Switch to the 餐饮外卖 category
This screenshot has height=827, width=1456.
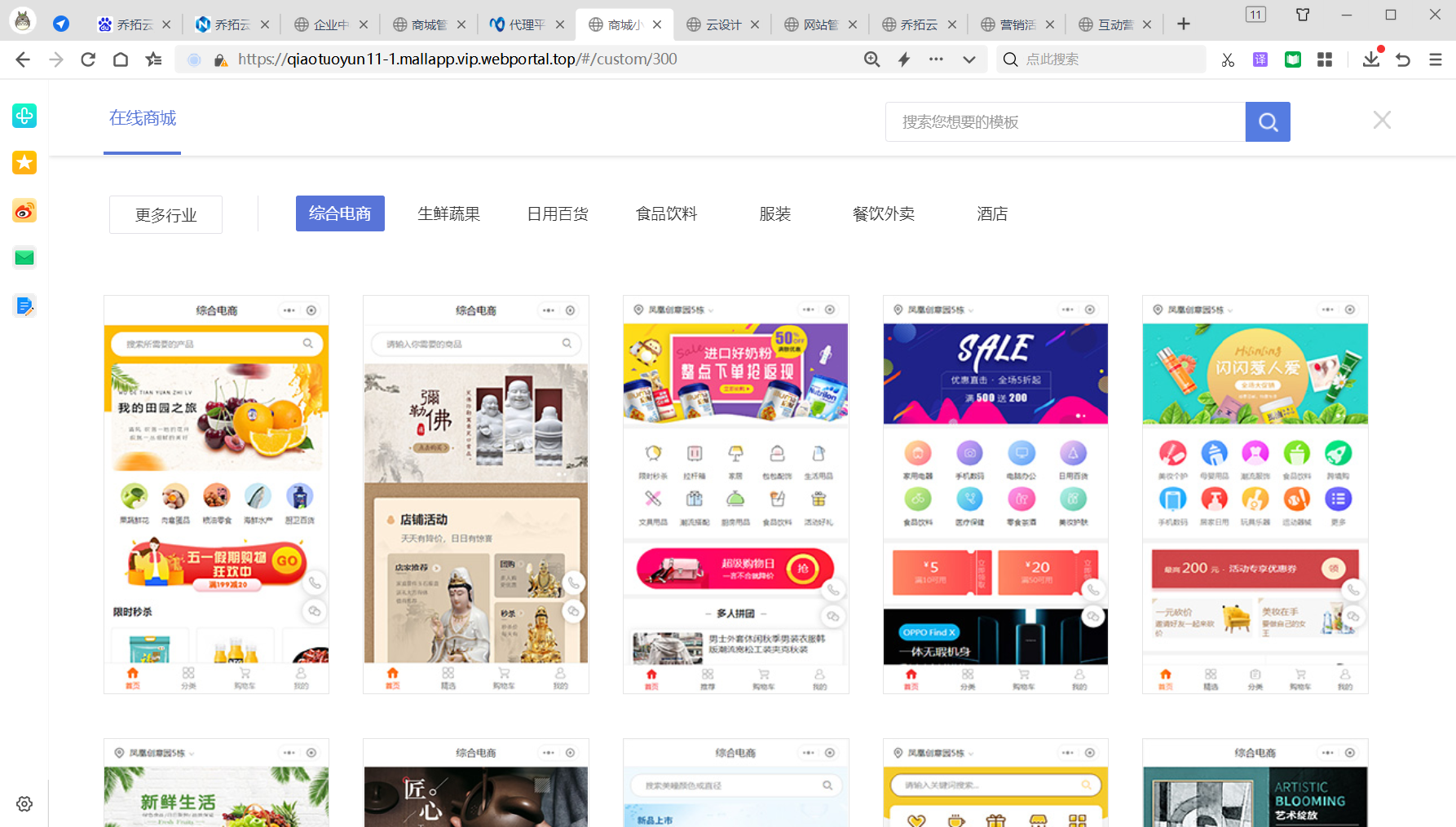click(883, 213)
